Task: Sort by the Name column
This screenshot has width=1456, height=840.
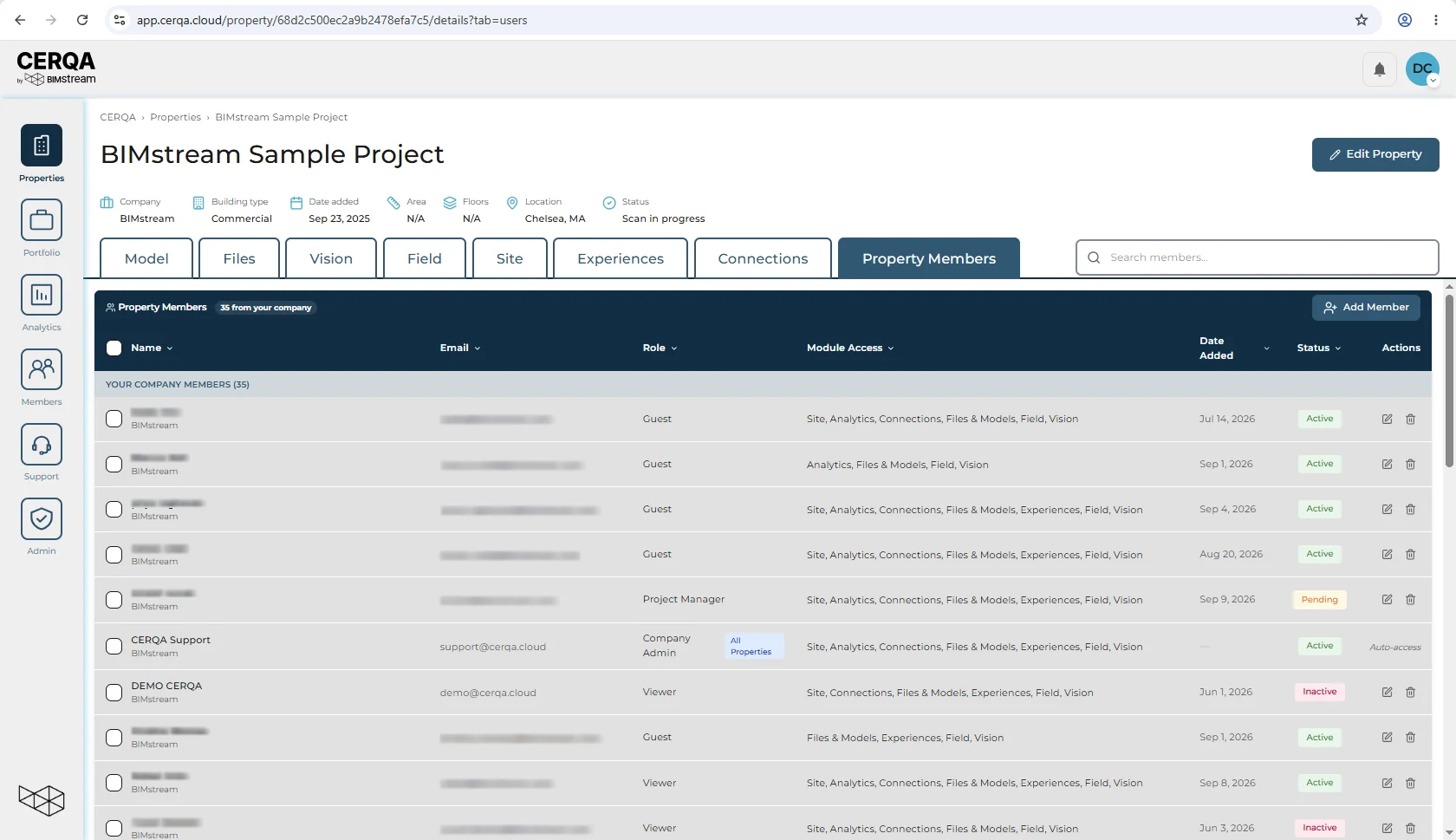Action: [152, 348]
